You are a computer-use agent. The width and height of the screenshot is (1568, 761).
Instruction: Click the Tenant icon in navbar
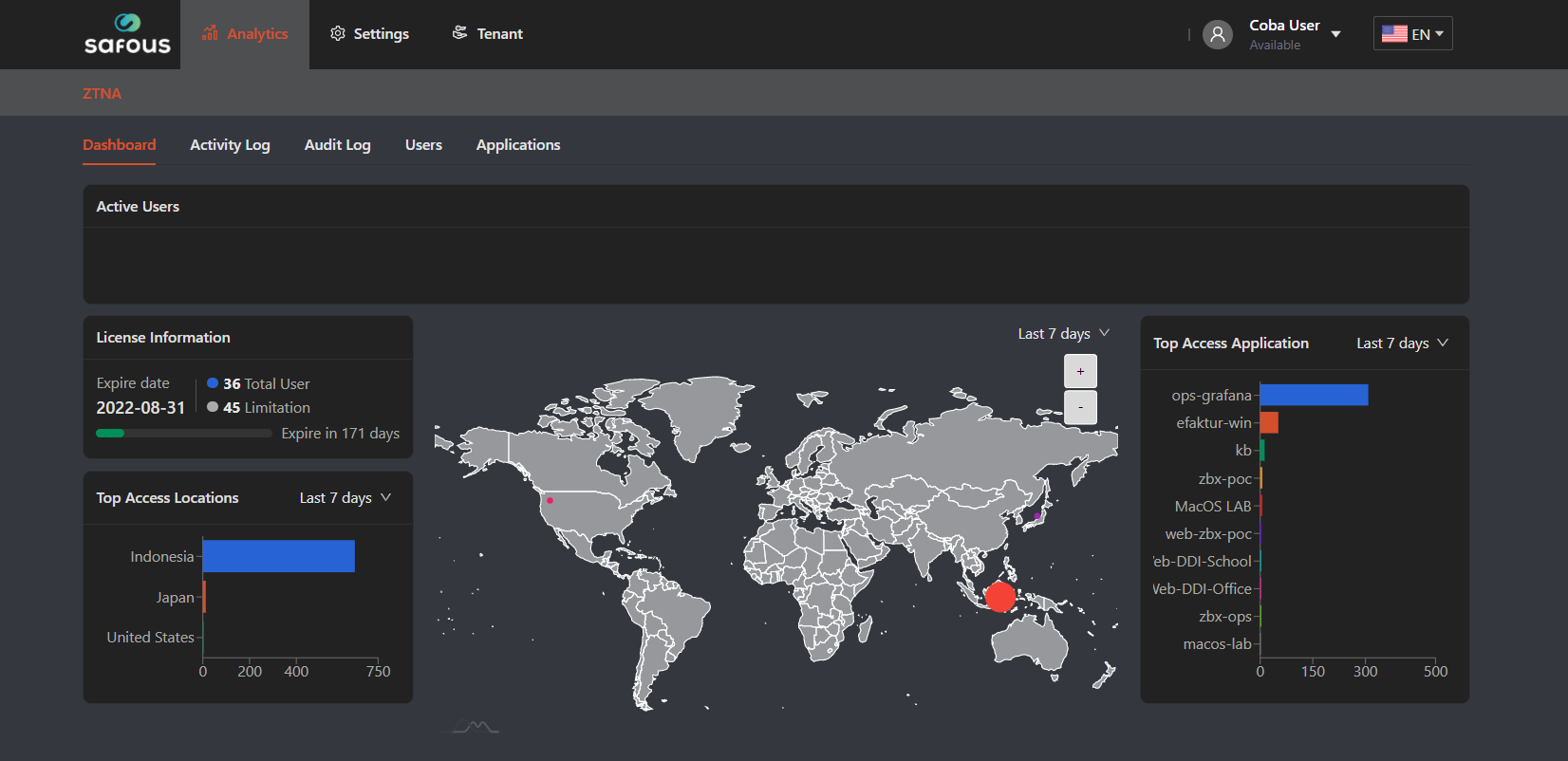(460, 33)
